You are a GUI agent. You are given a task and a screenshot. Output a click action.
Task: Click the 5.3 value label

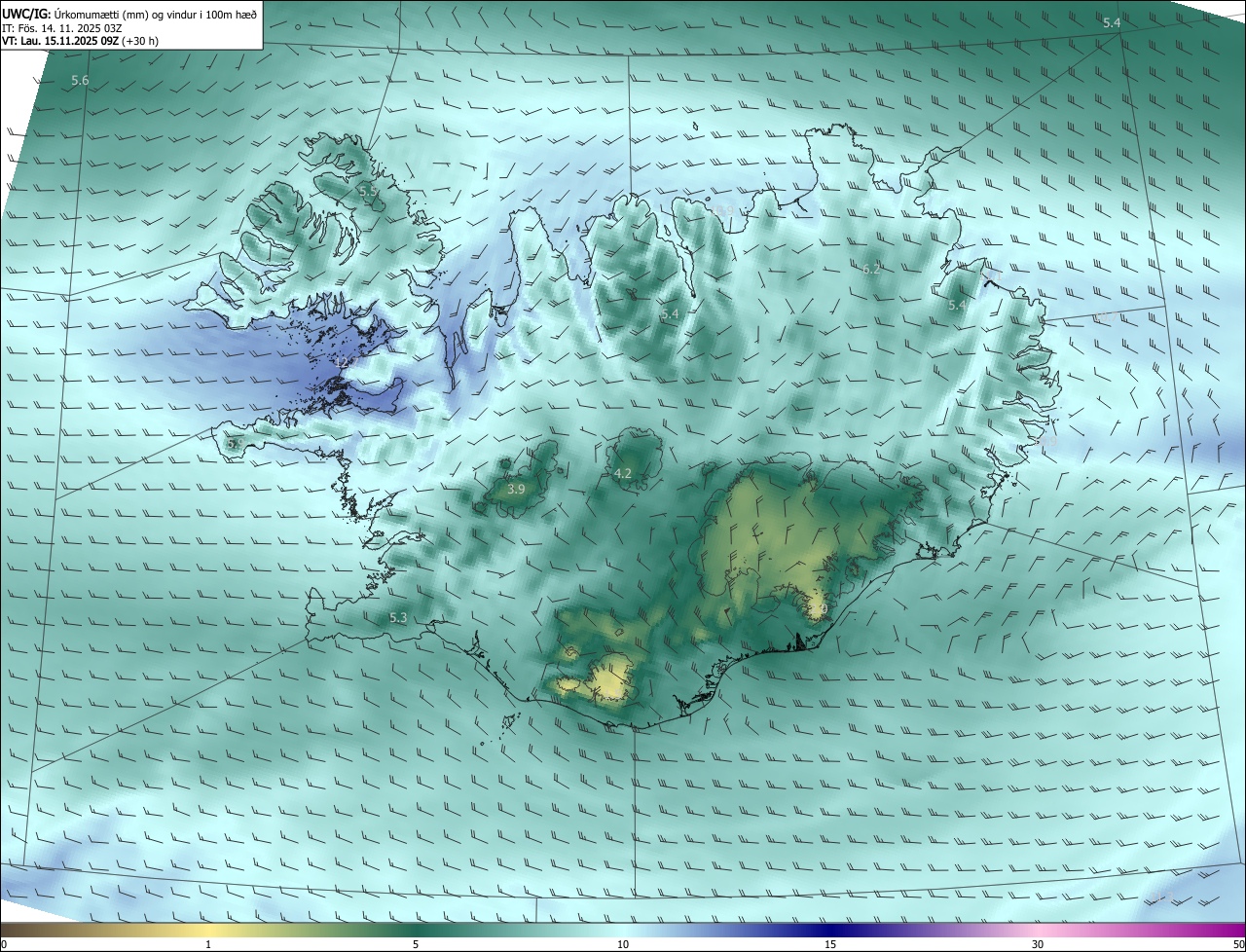coord(398,618)
